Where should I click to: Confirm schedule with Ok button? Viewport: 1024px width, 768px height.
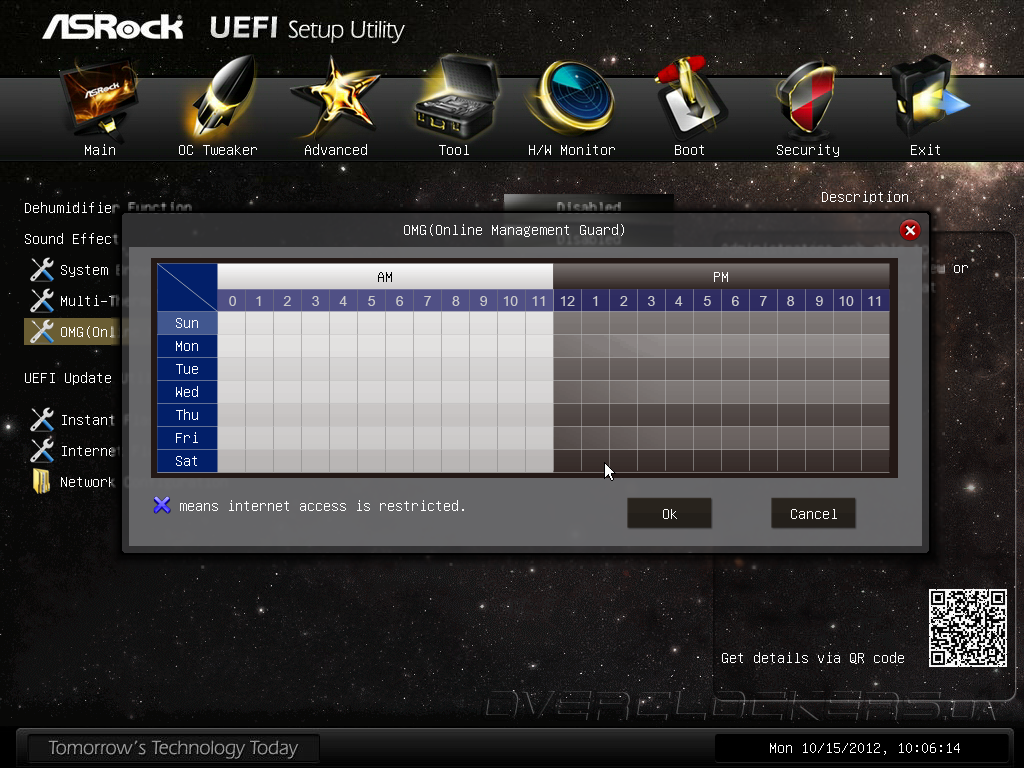click(669, 514)
